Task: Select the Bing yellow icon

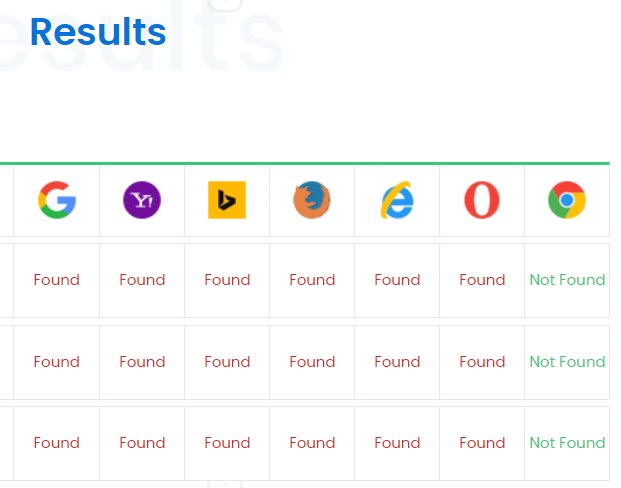Action: tap(227, 200)
